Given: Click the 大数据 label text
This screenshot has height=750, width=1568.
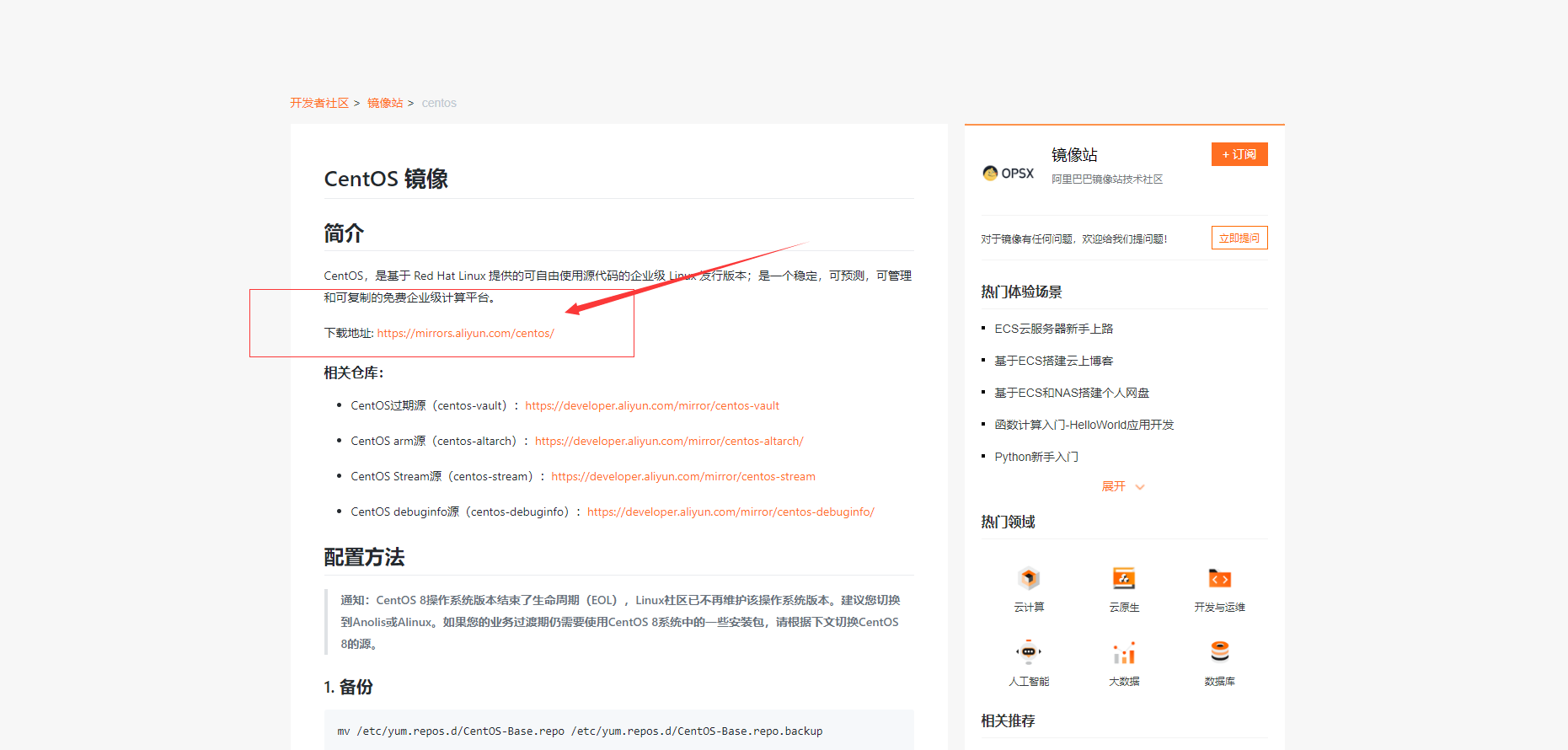Looking at the screenshot, I should (1124, 681).
